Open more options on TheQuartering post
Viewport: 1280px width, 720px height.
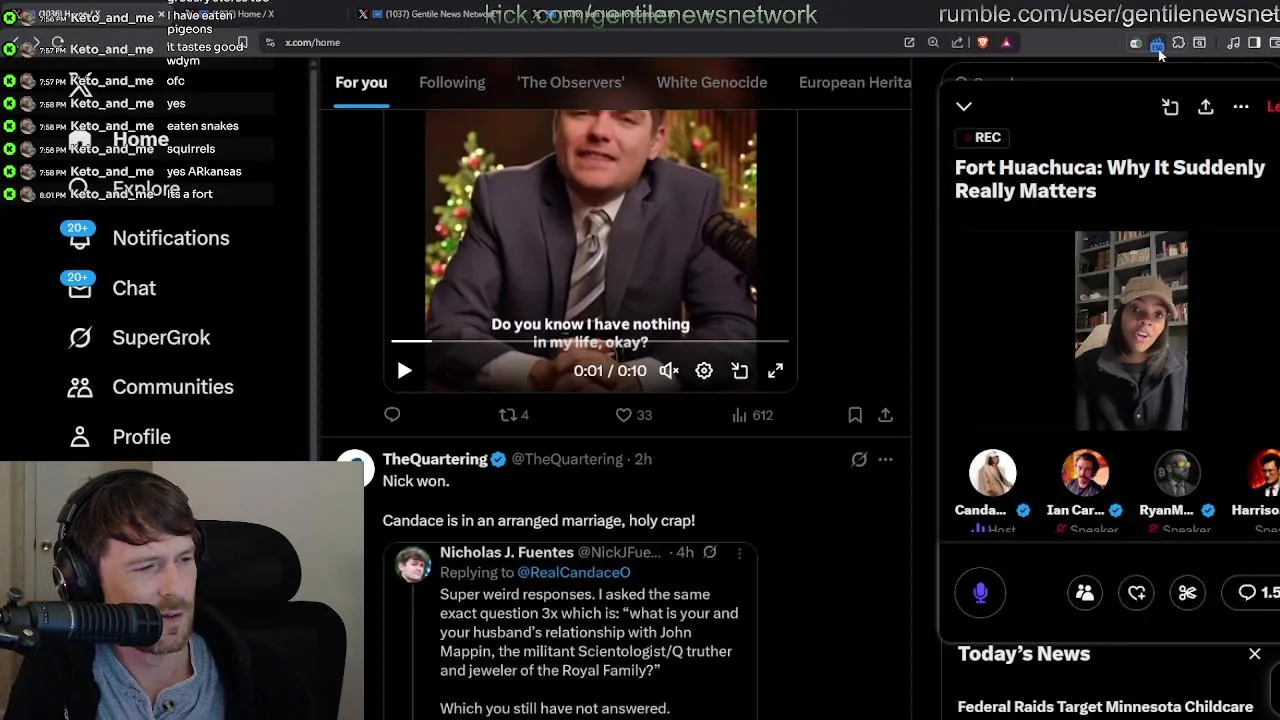[885, 460]
